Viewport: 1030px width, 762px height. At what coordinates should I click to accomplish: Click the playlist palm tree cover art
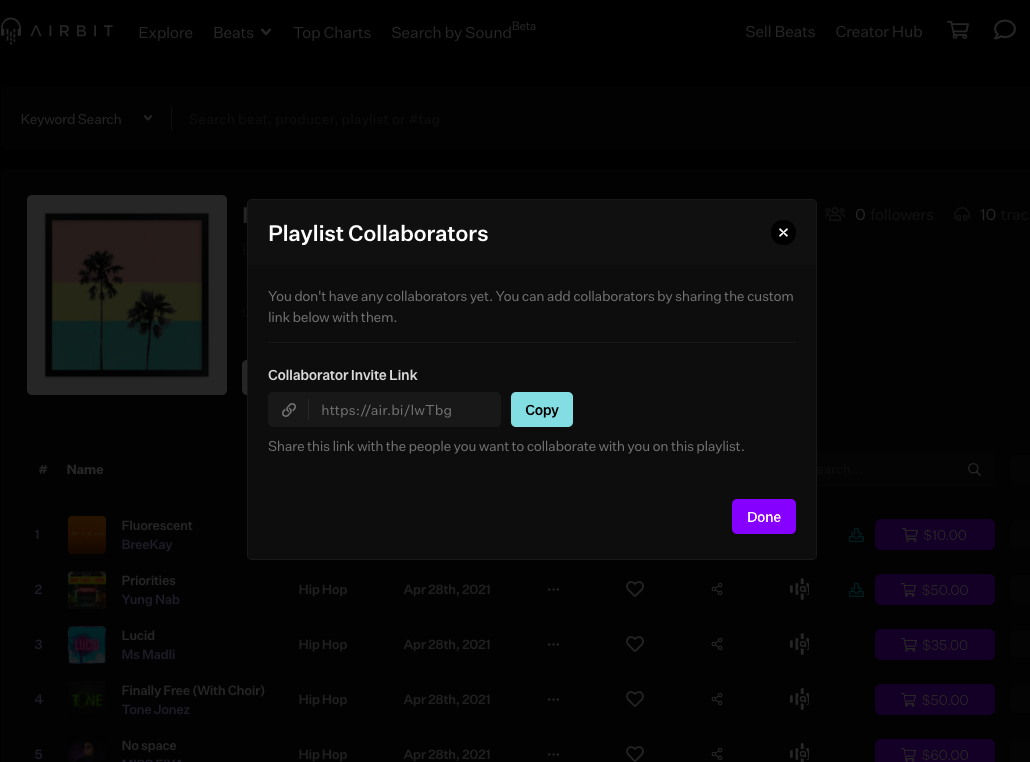(x=127, y=295)
